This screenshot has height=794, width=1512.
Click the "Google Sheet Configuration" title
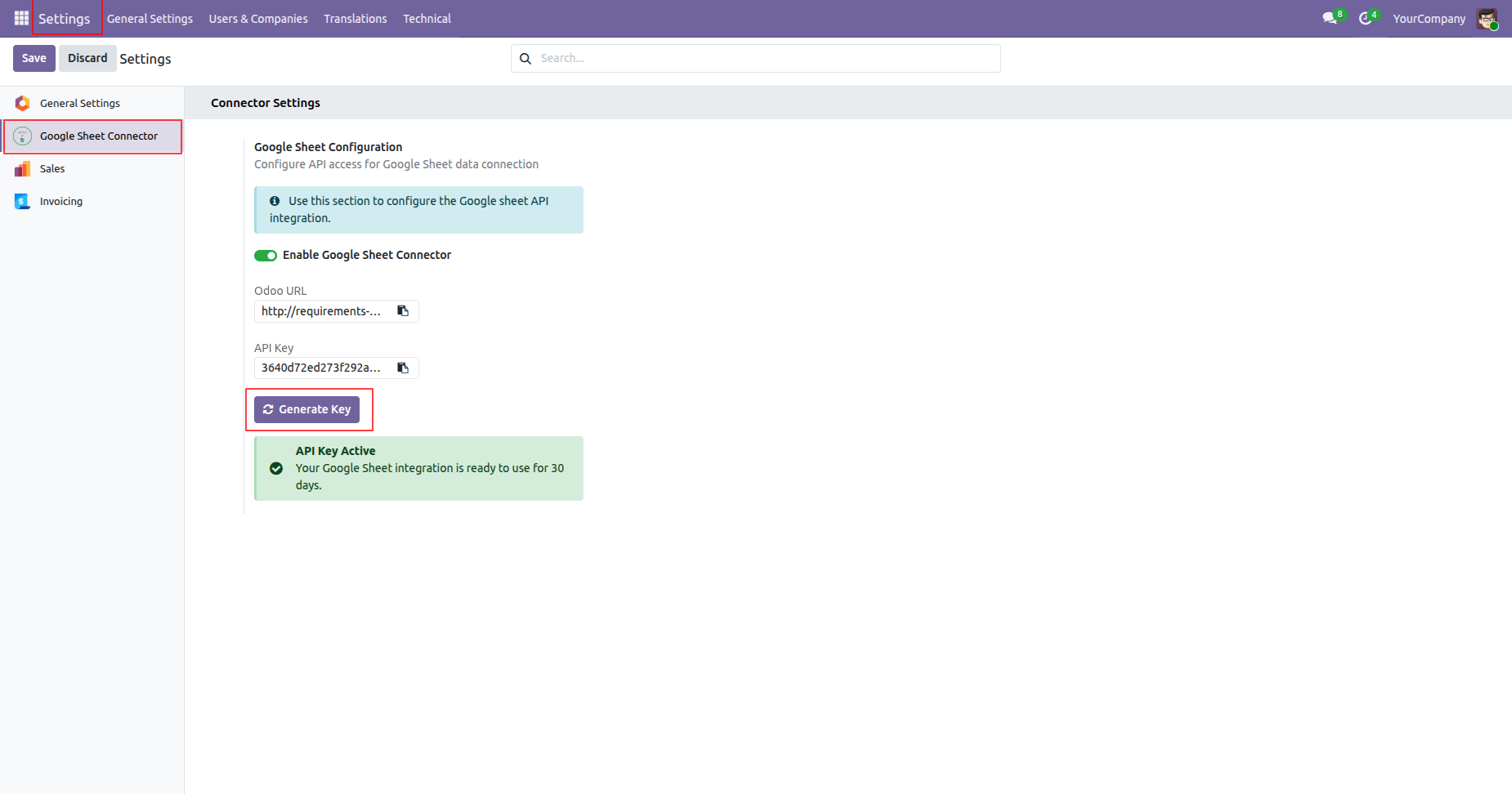[328, 147]
